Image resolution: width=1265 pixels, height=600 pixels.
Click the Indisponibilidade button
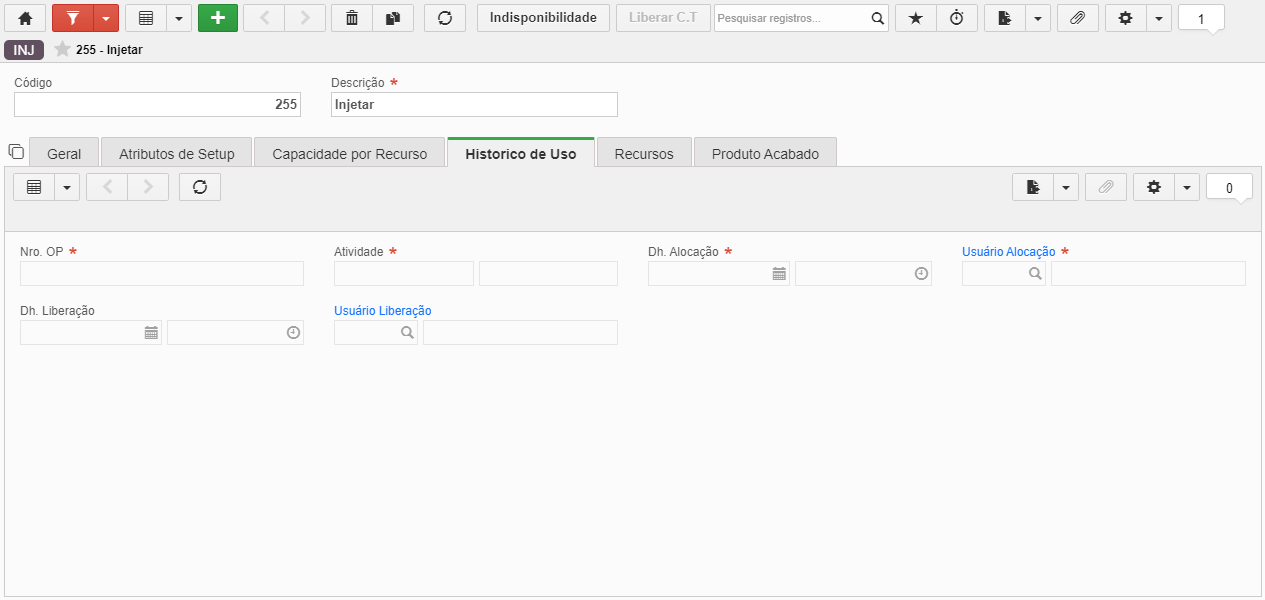coord(543,18)
